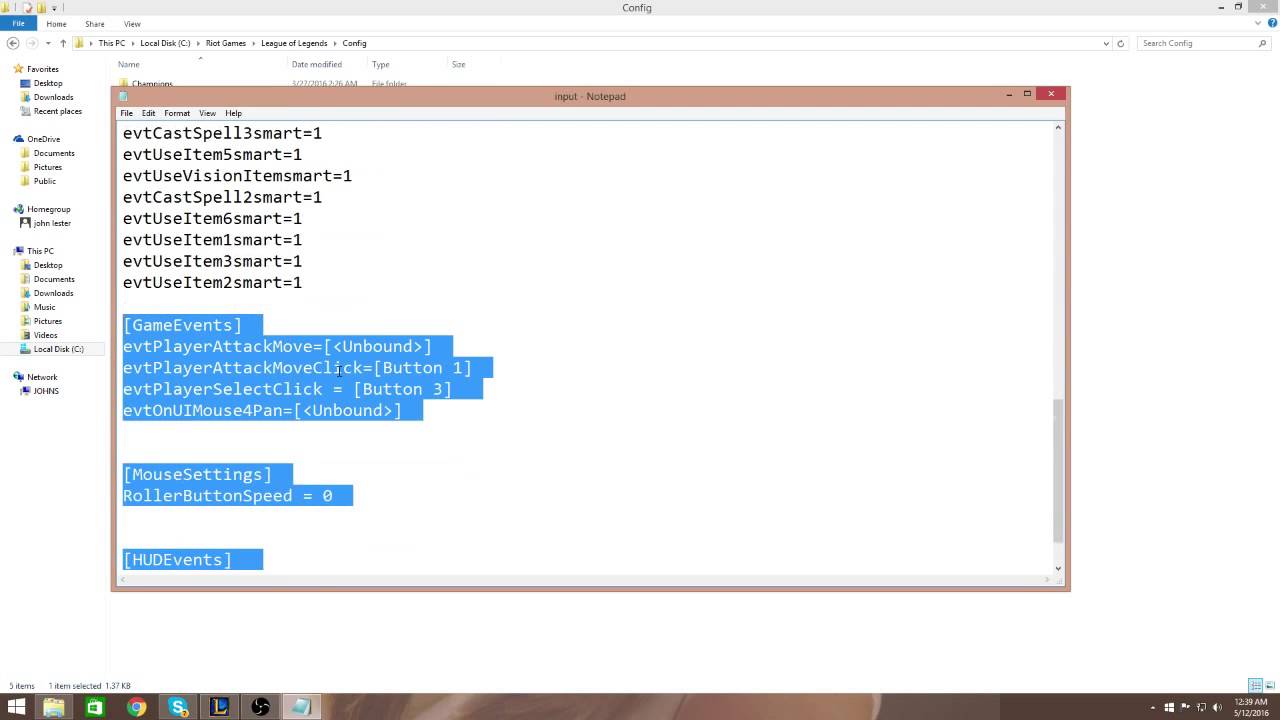Click the Windows Start button
Viewport: 1280px width, 720px height.
click(x=16, y=707)
